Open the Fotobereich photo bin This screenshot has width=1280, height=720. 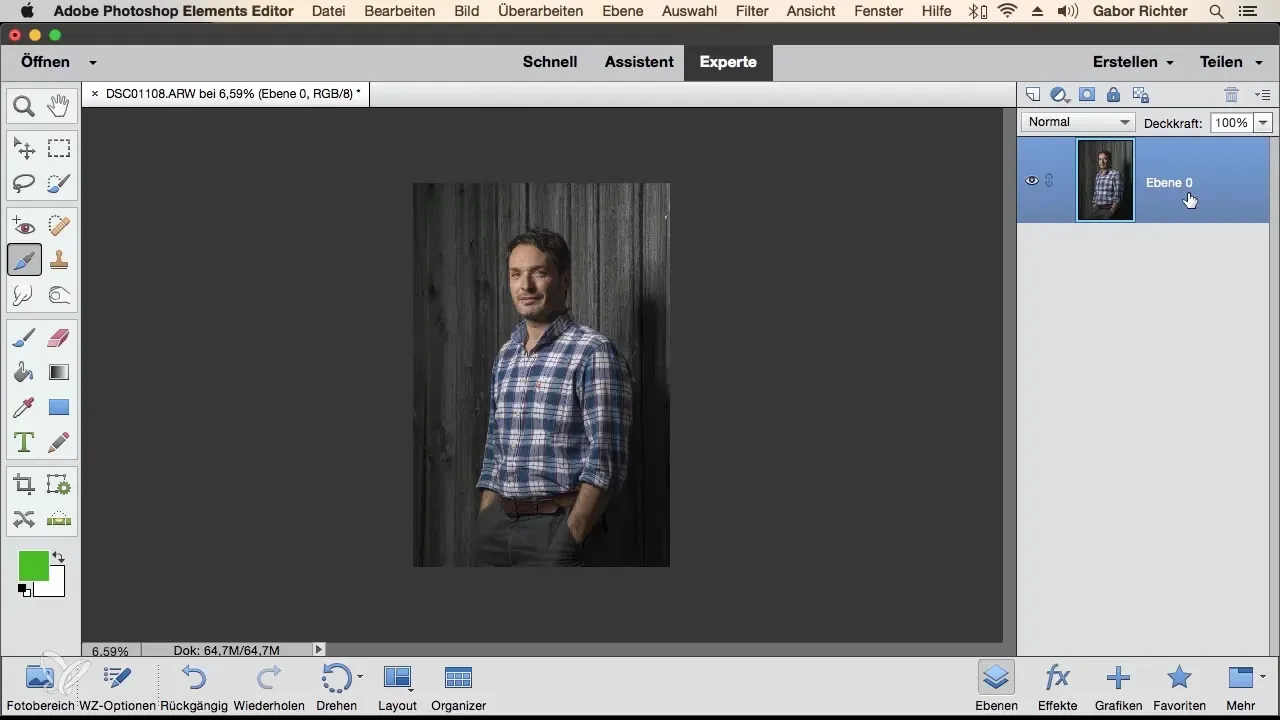click(39, 687)
